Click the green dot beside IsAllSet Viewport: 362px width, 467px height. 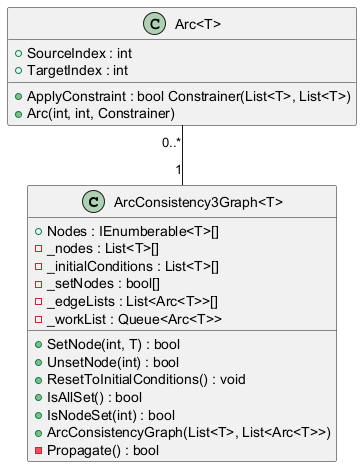[x=39, y=398]
